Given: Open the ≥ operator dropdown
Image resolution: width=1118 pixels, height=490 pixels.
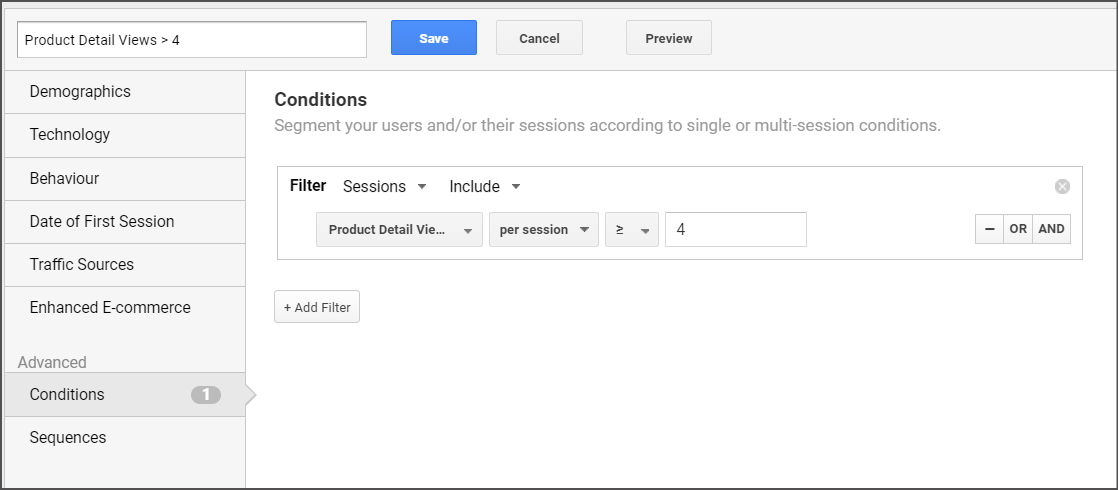Looking at the screenshot, I should tap(632, 230).
